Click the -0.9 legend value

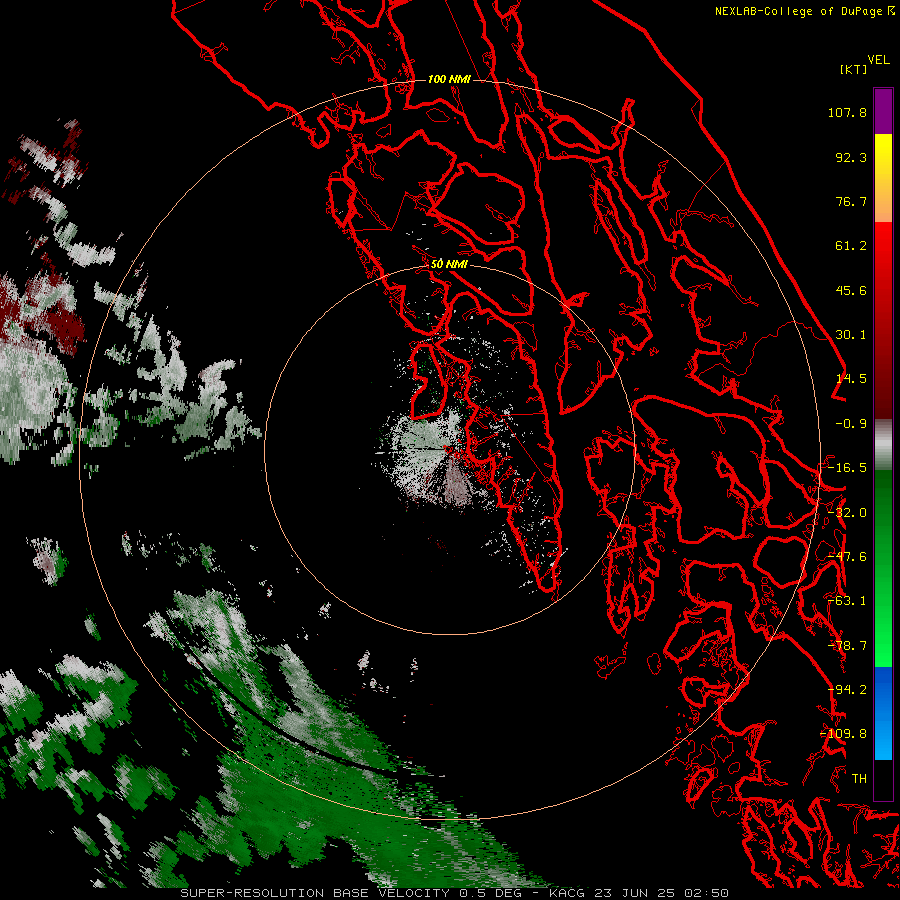[851, 424]
